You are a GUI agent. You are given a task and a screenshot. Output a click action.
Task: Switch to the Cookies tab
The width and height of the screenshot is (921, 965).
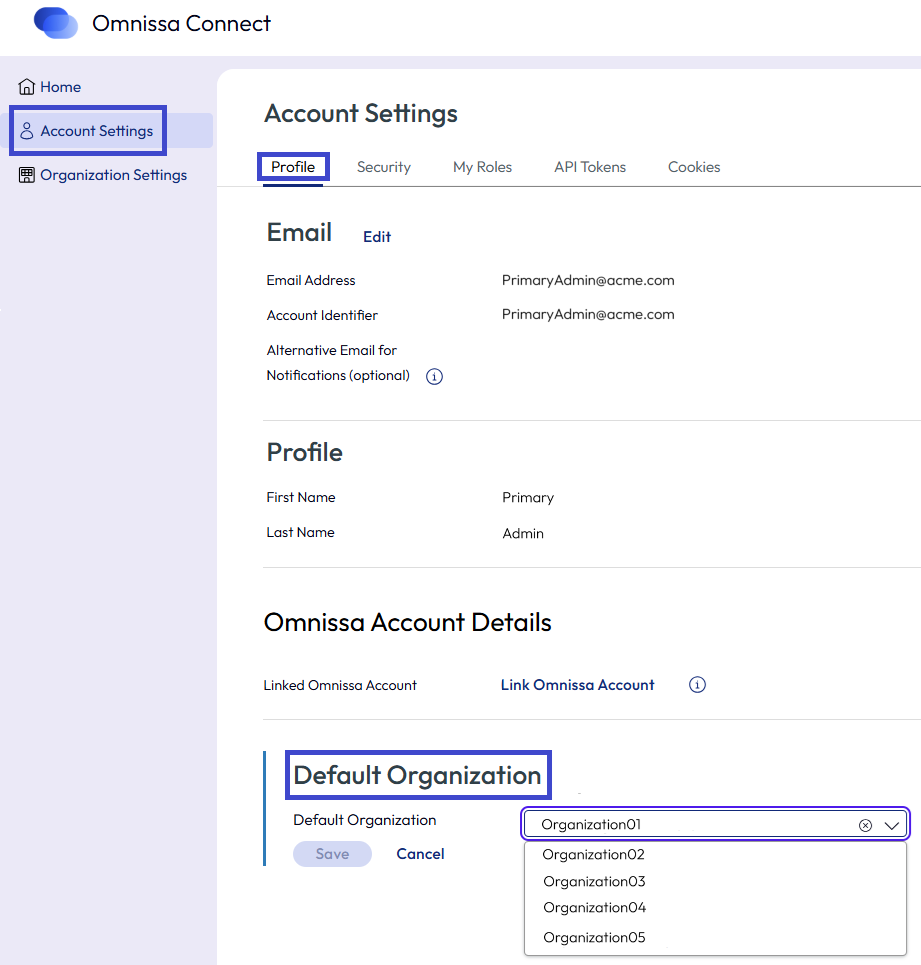[694, 167]
